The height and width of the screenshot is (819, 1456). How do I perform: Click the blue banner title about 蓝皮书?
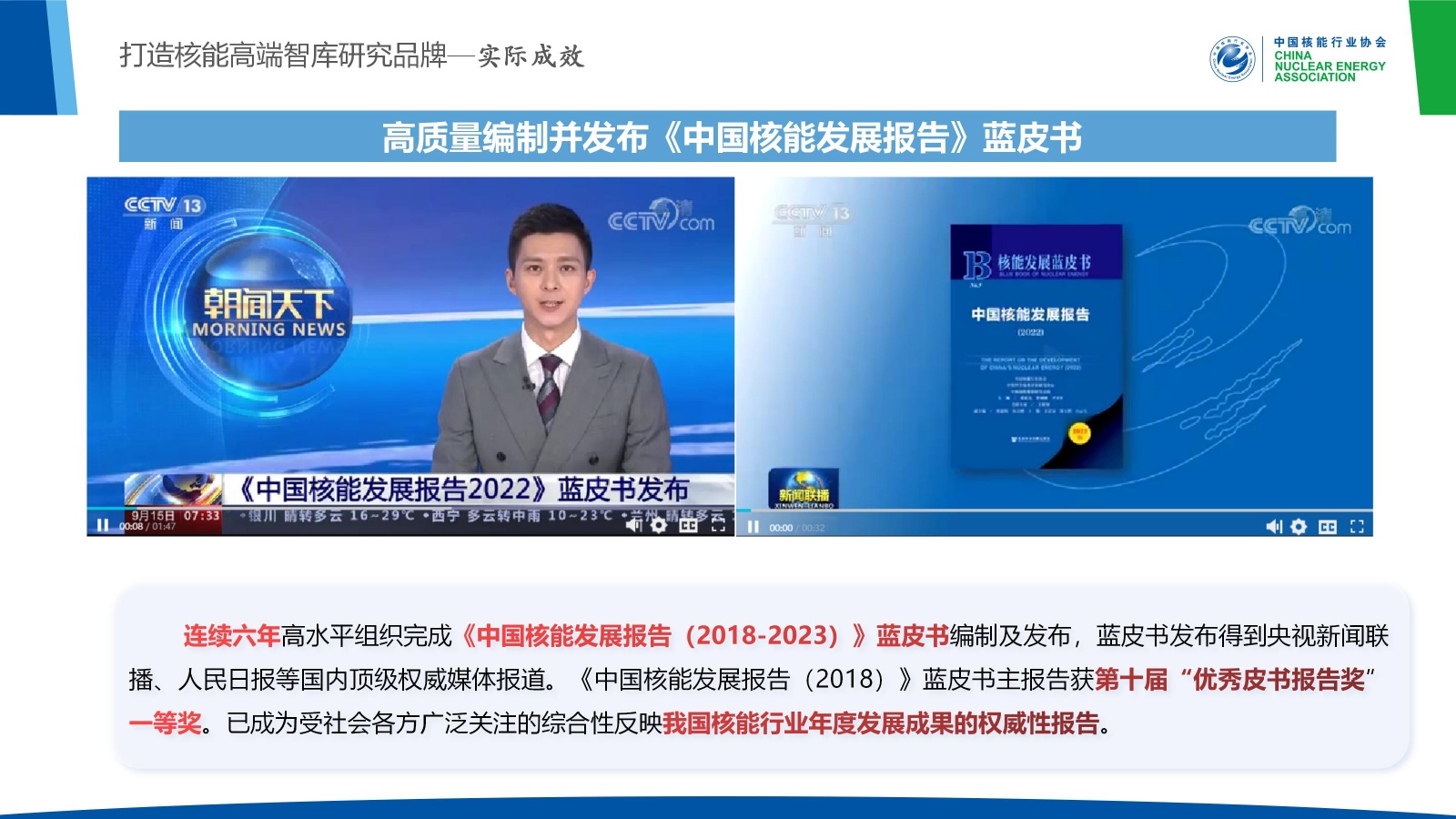728,137
